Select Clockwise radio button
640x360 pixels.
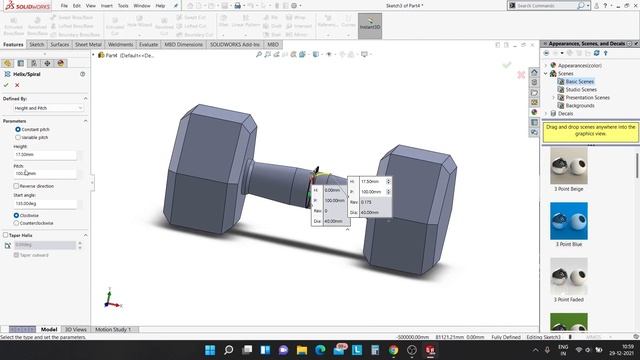click(16, 215)
